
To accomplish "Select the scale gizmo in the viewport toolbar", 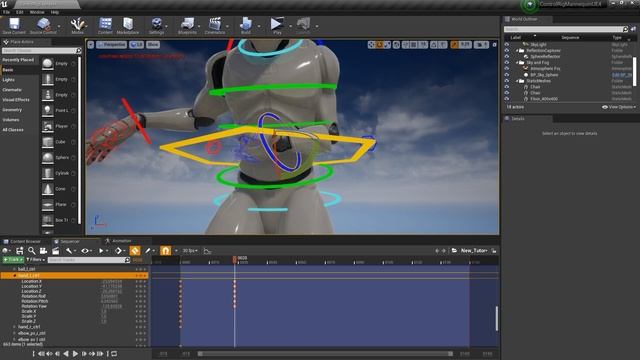I will (x=387, y=45).
